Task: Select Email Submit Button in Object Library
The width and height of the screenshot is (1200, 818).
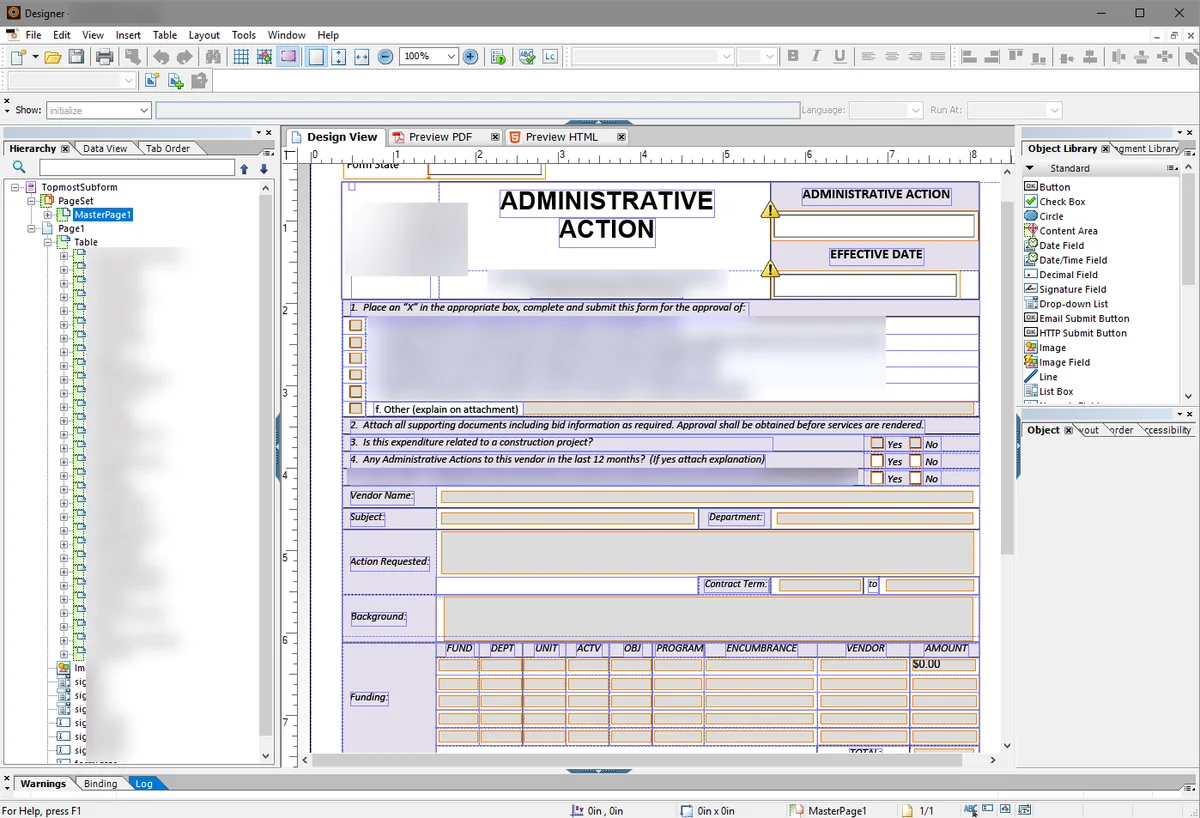Action: coord(1084,319)
